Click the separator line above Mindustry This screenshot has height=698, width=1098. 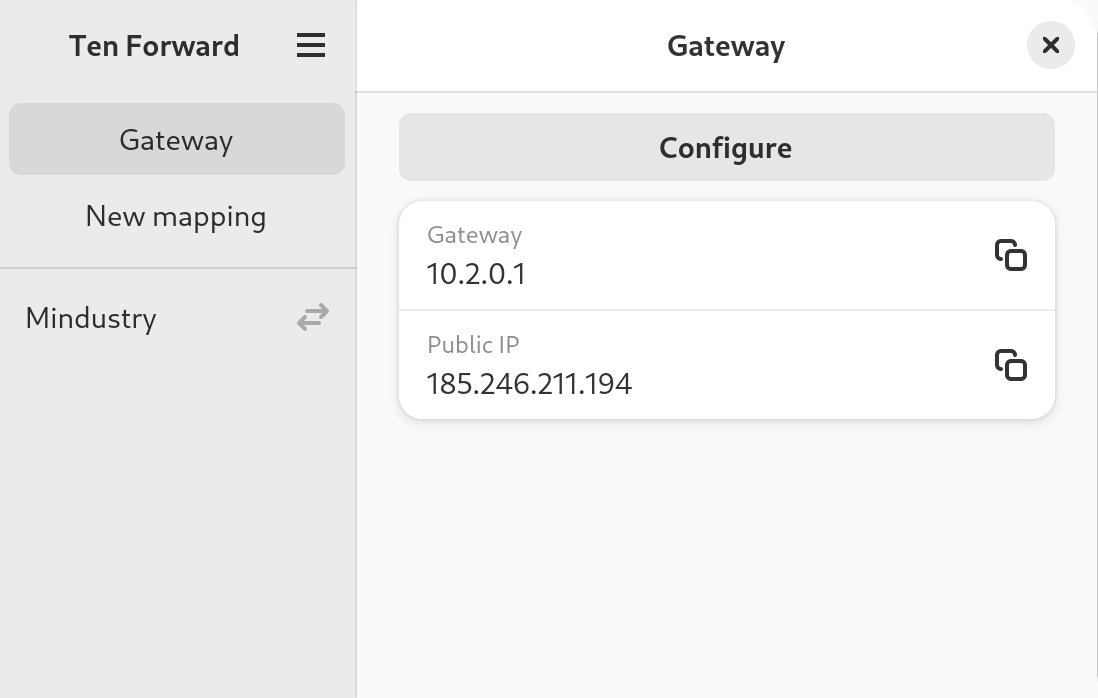point(178,267)
